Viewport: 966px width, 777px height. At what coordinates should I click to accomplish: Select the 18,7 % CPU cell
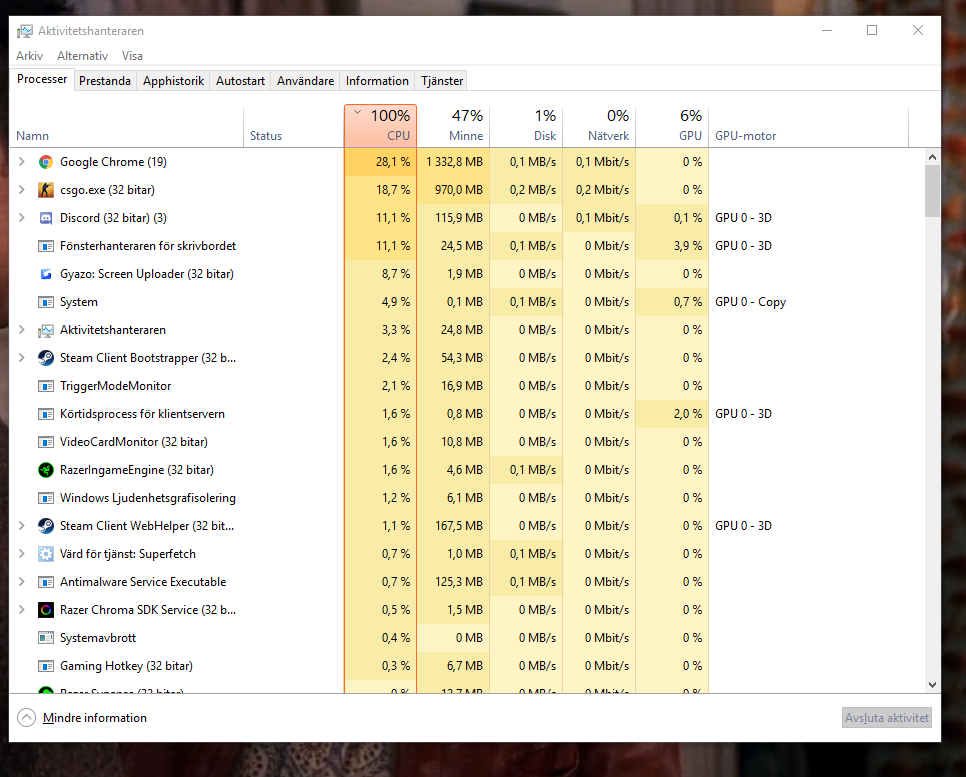[x=381, y=190]
